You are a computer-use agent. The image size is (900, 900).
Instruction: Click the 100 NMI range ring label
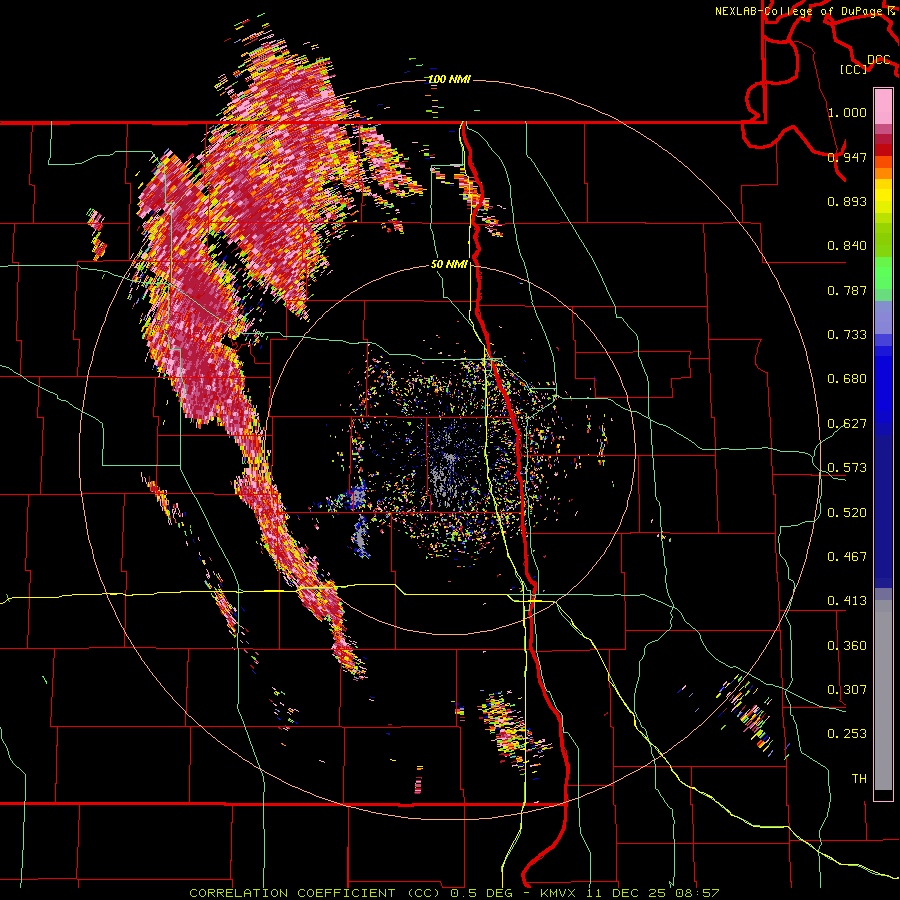coord(449,79)
